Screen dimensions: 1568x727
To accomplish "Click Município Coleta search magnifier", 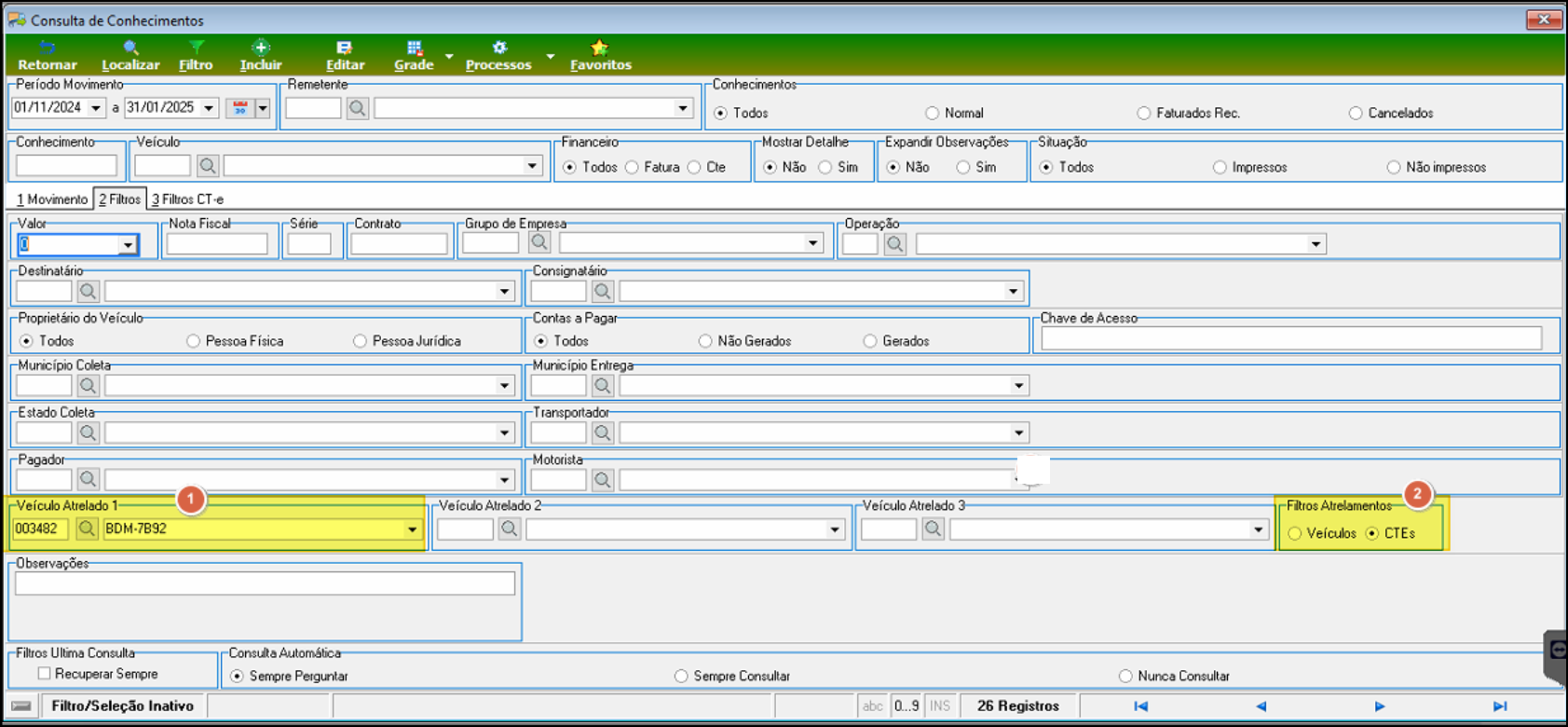I will [x=88, y=385].
